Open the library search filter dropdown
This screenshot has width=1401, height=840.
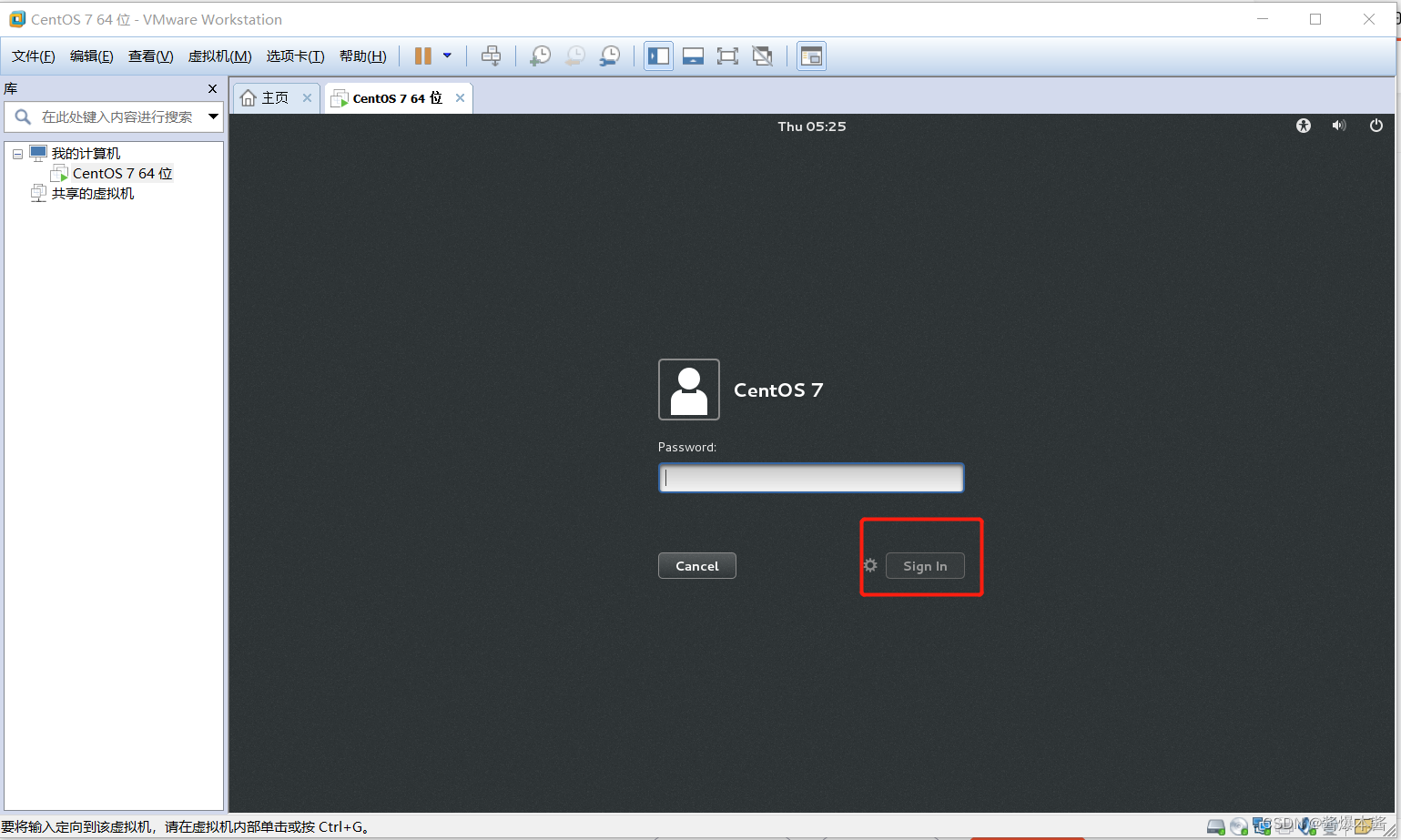click(x=213, y=116)
